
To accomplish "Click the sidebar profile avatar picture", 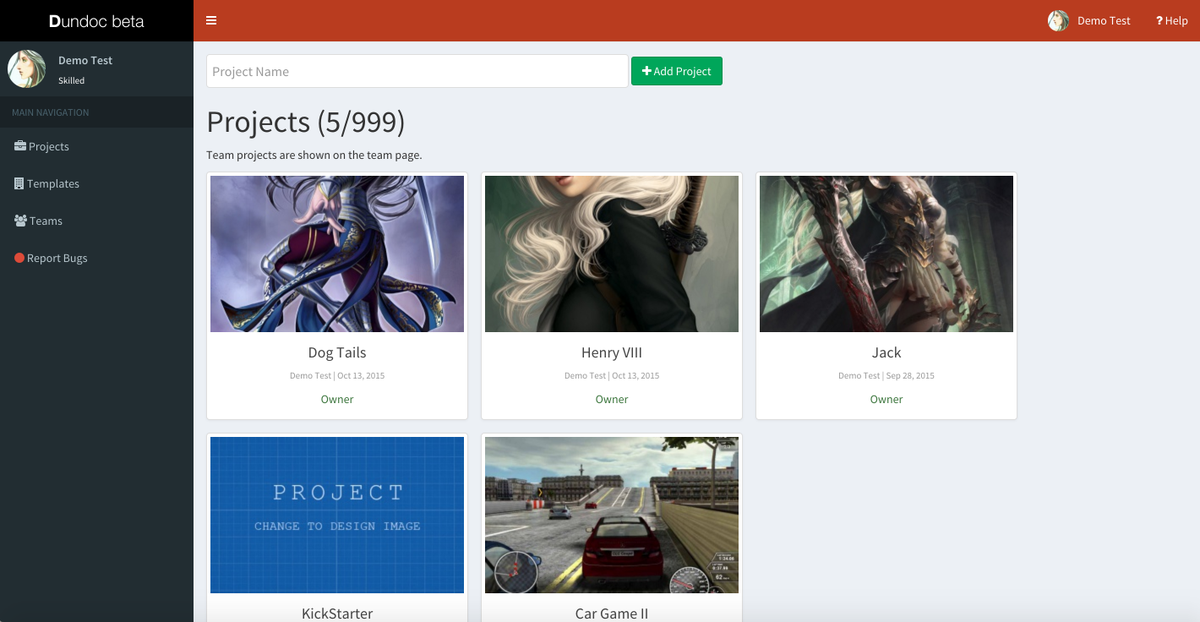I will 27,69.
